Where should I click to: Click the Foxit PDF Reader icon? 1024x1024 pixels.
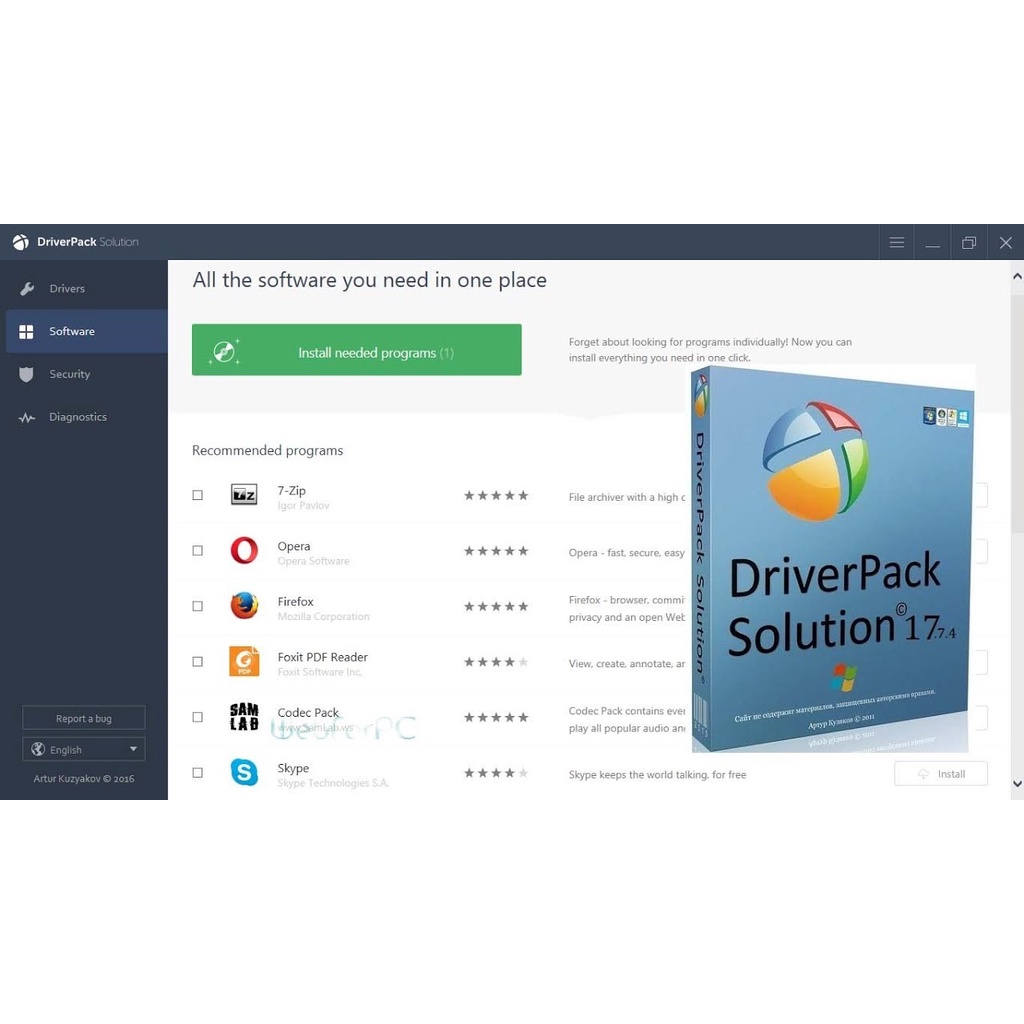[x=244, y=662]
